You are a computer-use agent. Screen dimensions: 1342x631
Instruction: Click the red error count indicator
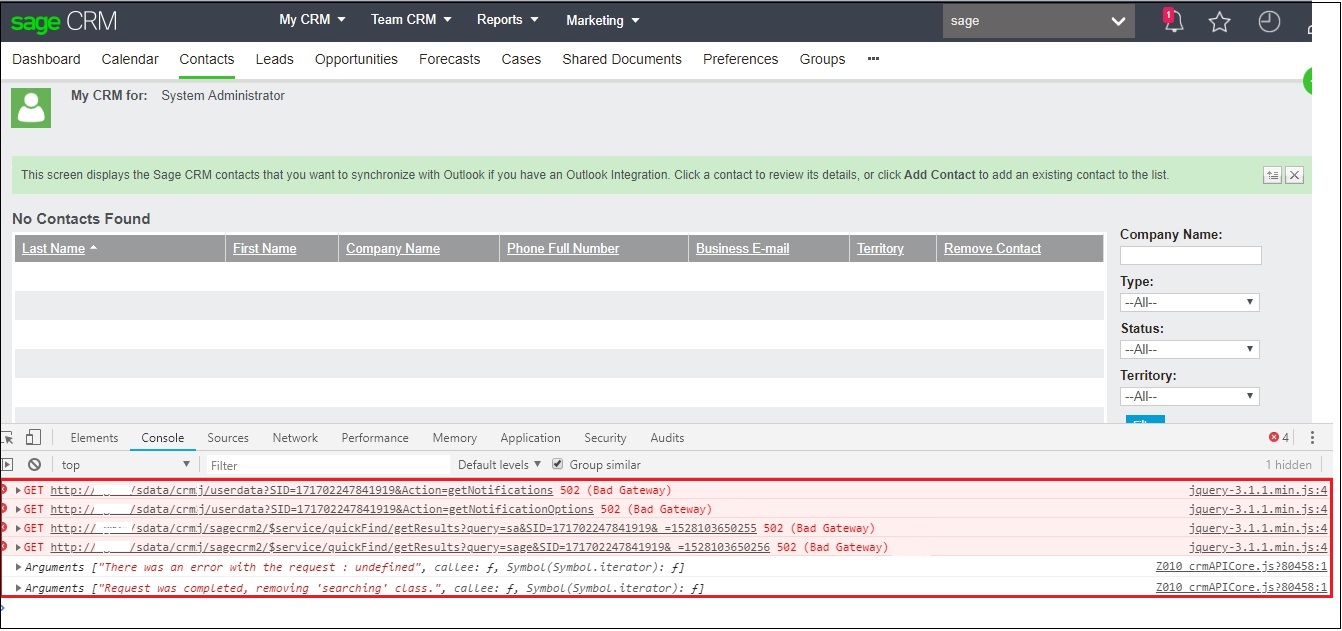(1279, 437)
